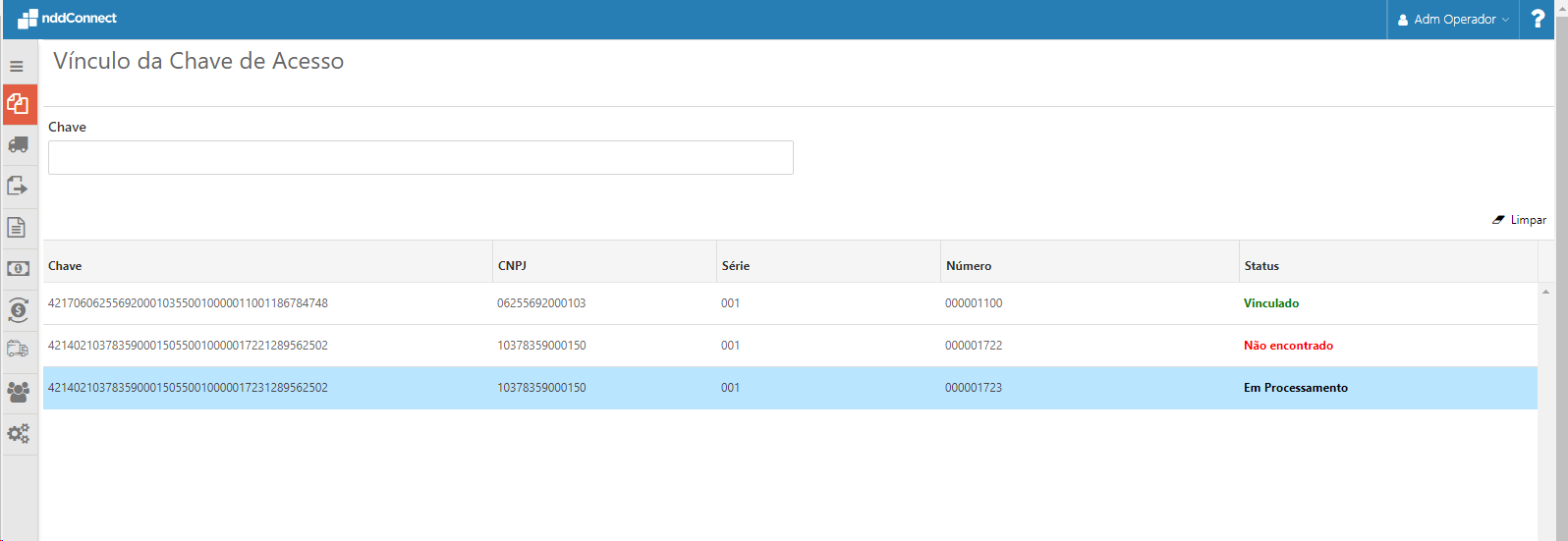Screen dimensions: 1568x541
Task: Focus the Chave input field
Action: point(420,158)
